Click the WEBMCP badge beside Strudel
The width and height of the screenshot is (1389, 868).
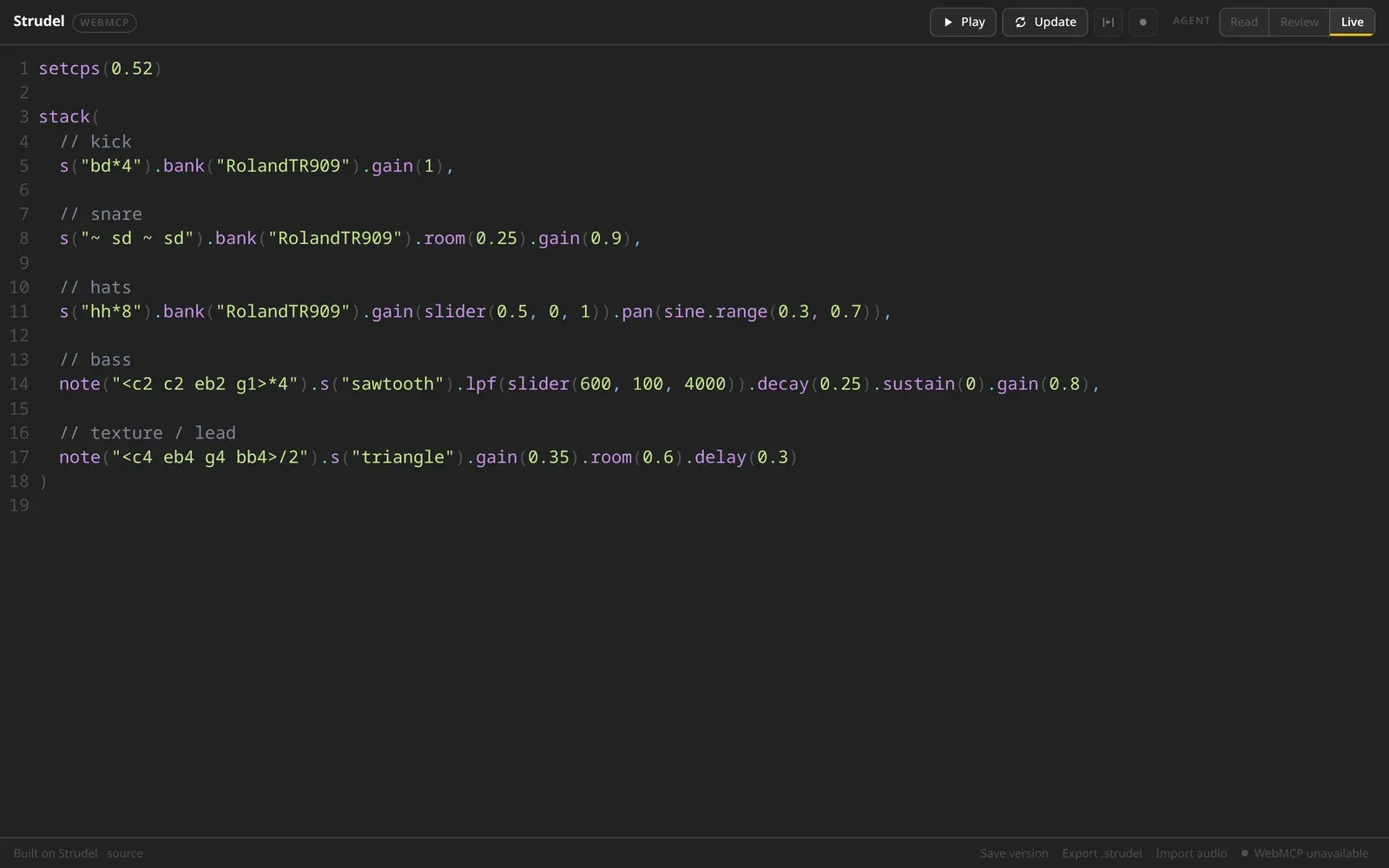tap(104, 23)
